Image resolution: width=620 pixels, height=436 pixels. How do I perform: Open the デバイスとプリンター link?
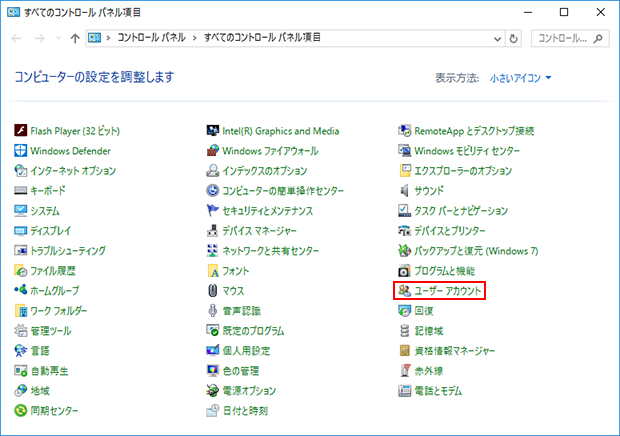[x=450, y=231]
